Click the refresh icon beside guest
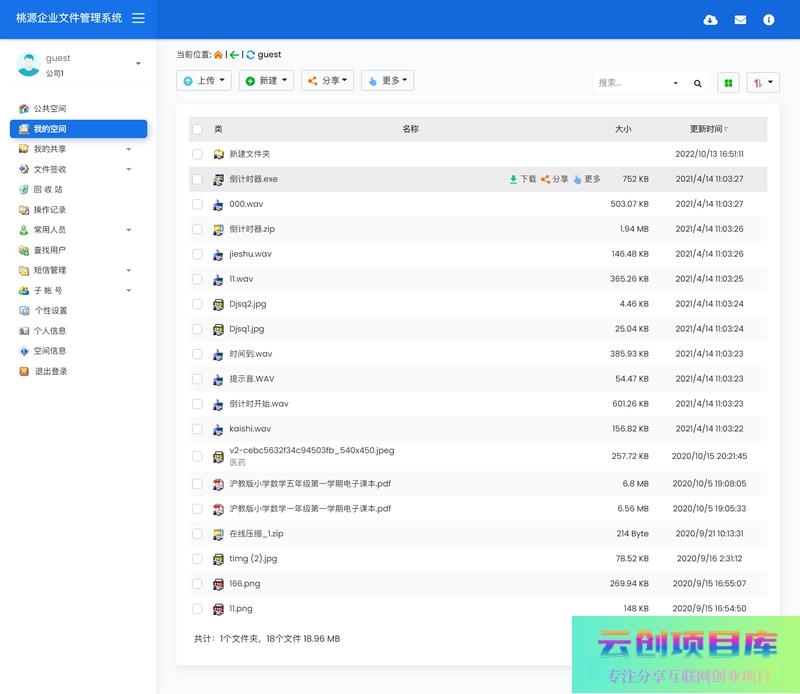 tap(250, 55)
